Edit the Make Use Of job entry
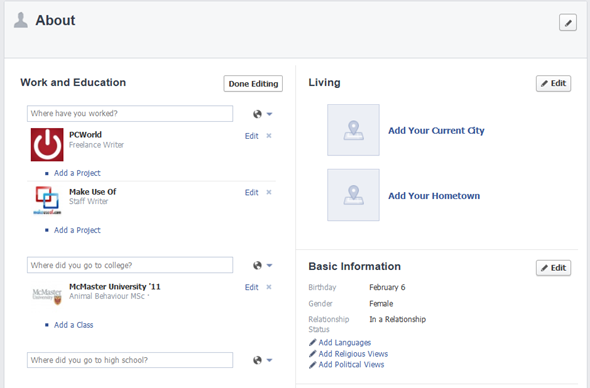 tap(251, 192)
